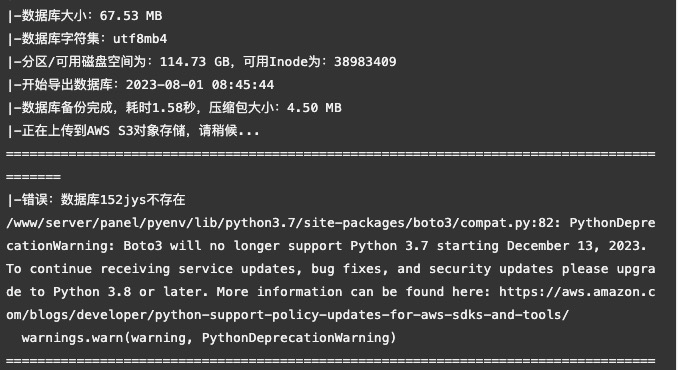Image resolution: width=678 pixels, height=370 pixels.
Task: Click the 'To continue receiving service updates' line
Action: point(331,269)
